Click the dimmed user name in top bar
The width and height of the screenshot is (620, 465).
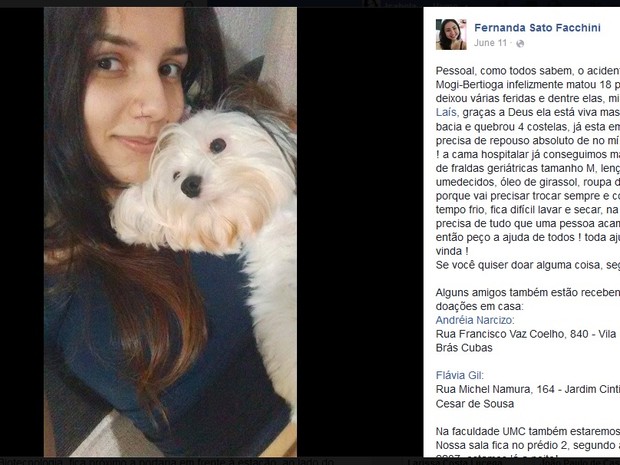click(x=399, y=4)
